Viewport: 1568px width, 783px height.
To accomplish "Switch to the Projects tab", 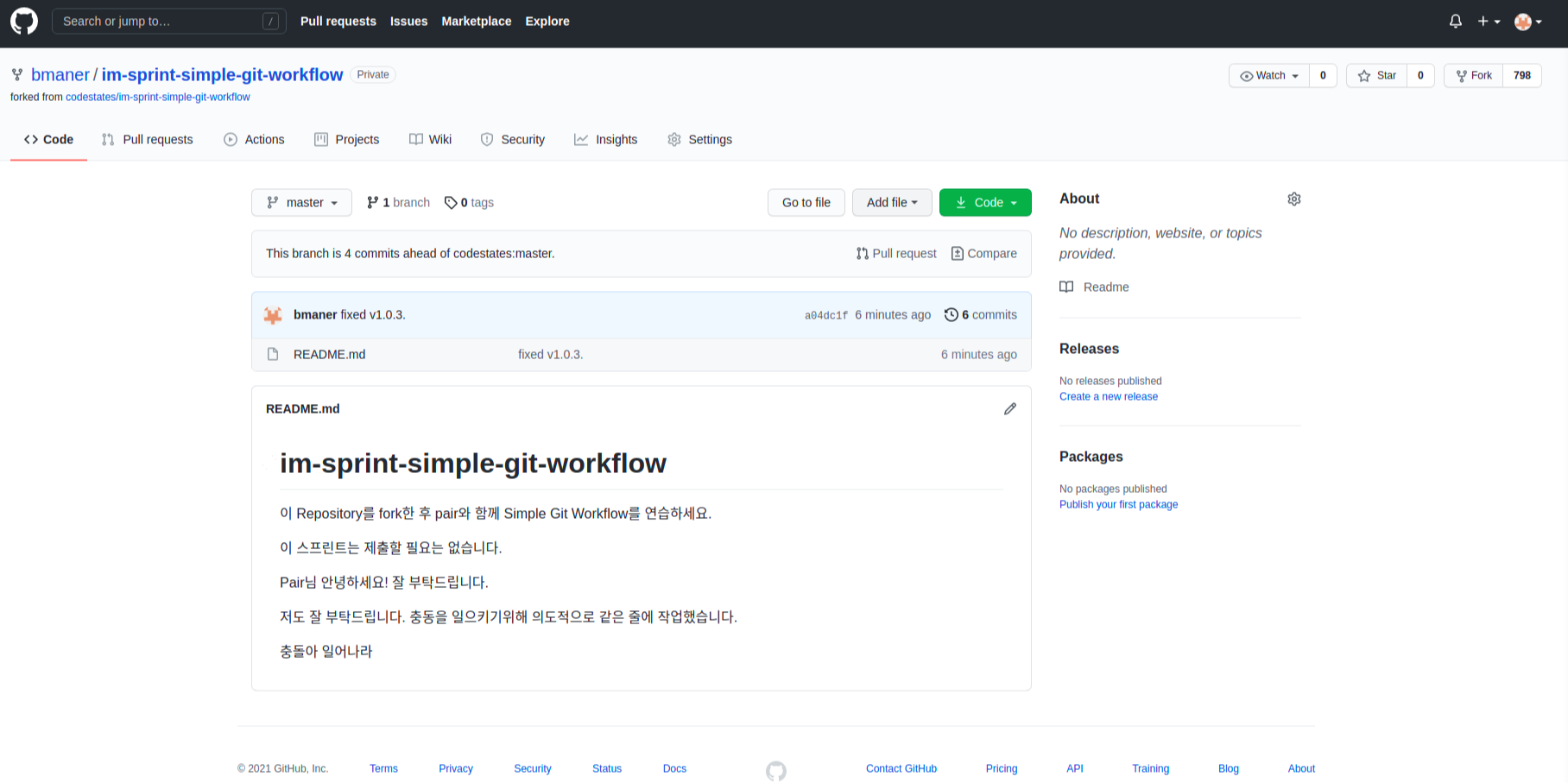I will pyautogui.click(x=346, y=139).
